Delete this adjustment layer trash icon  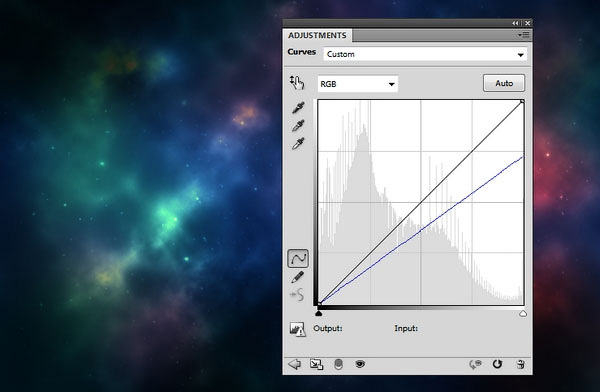click(520, 364)
